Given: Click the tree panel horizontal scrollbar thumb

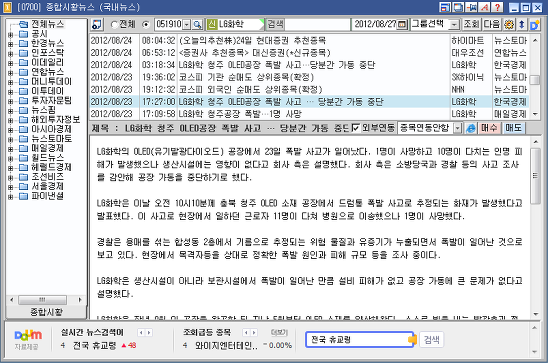Looking at the screenshot, I should (x=42, y=300).
